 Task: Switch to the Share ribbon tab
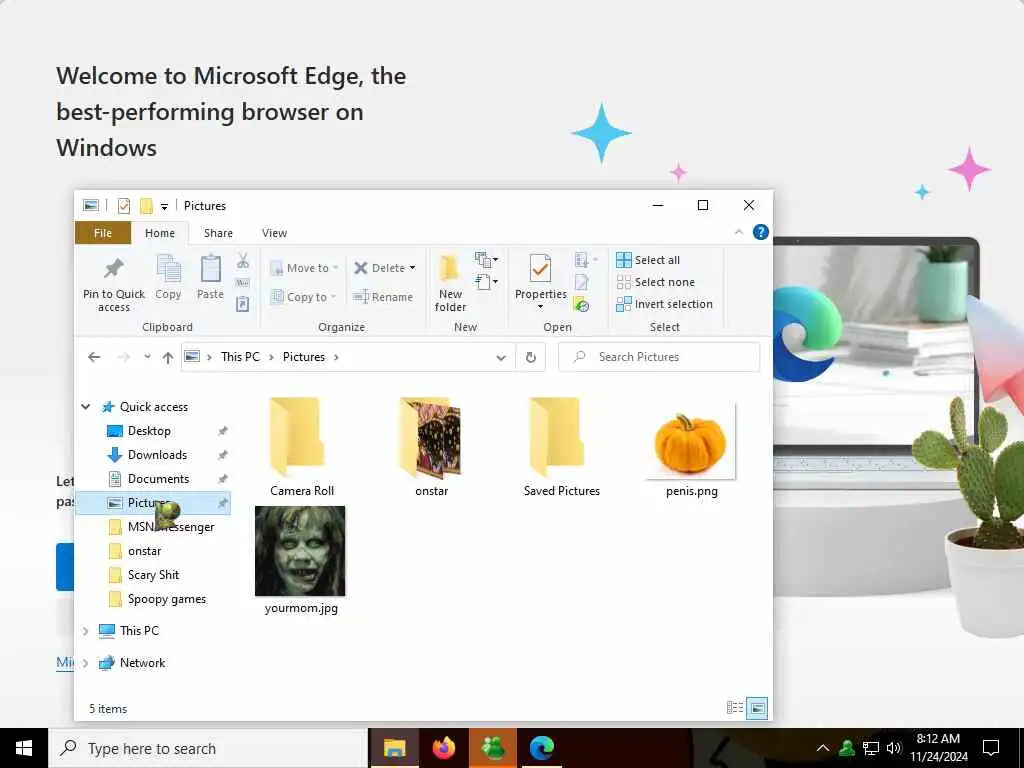[218, 233]
